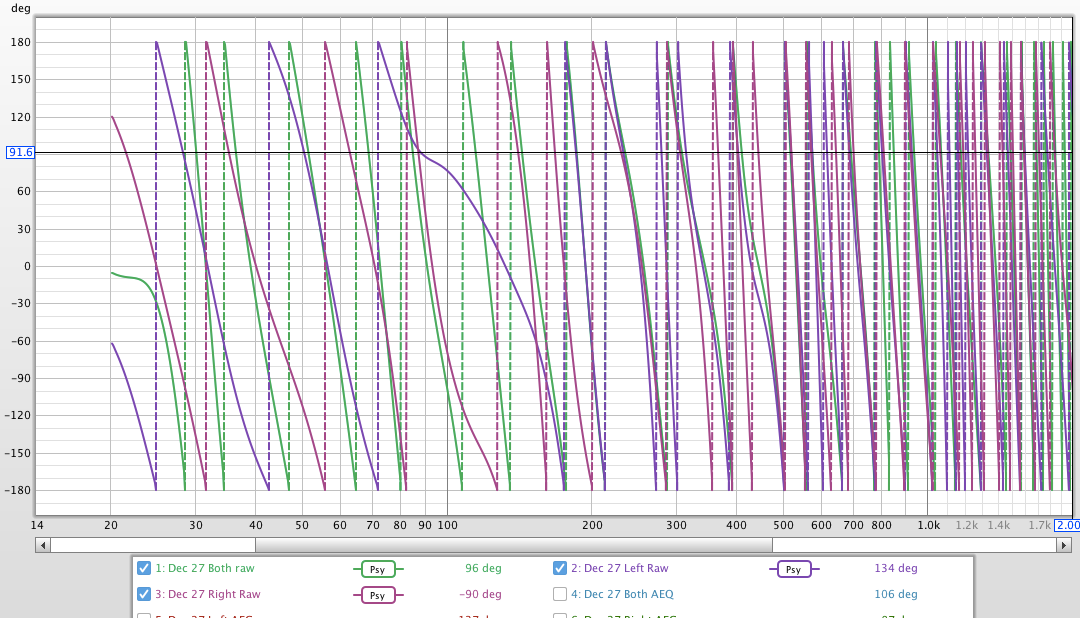Uncheck trace 3: Dec 27 Right Raw

(x=143, y=594)
